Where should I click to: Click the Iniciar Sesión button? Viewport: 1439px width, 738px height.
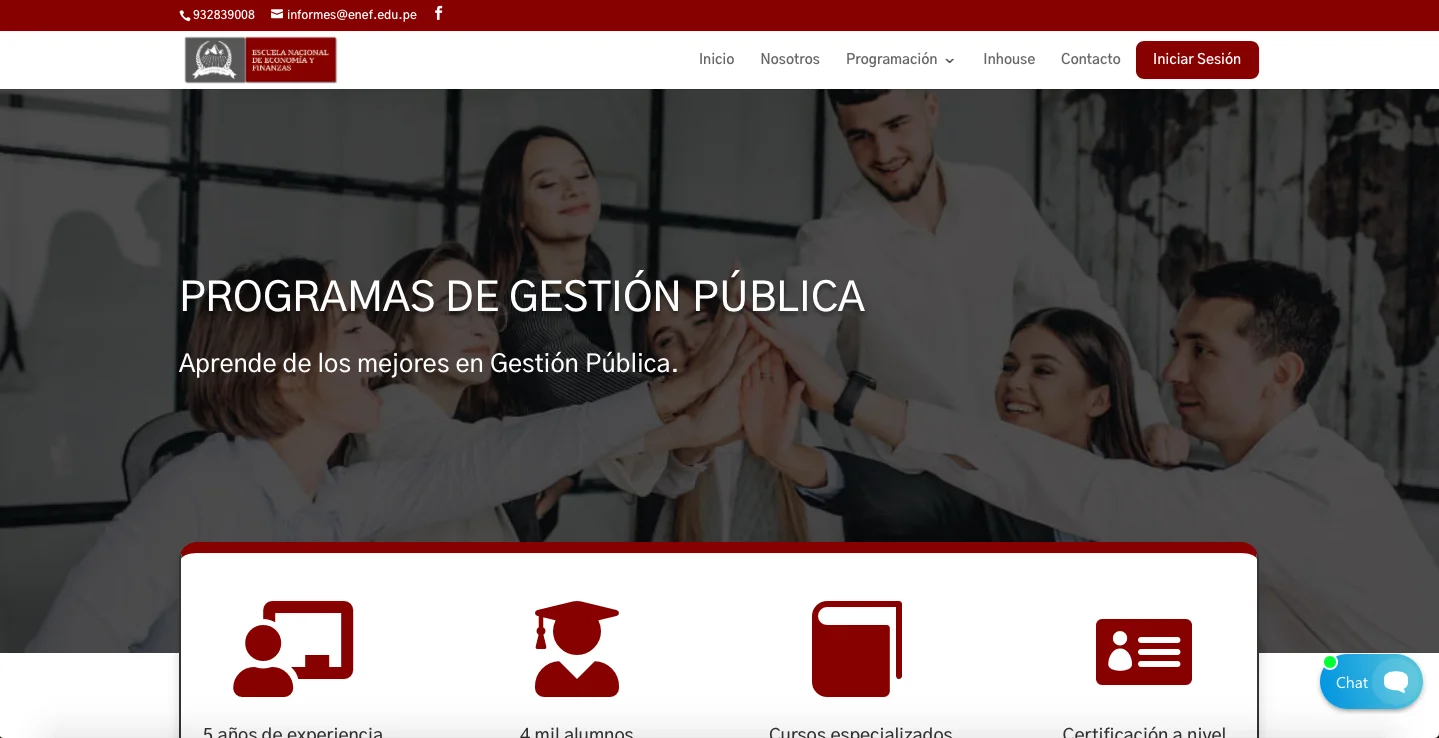pyautogui.click(x=1197, y=59)
